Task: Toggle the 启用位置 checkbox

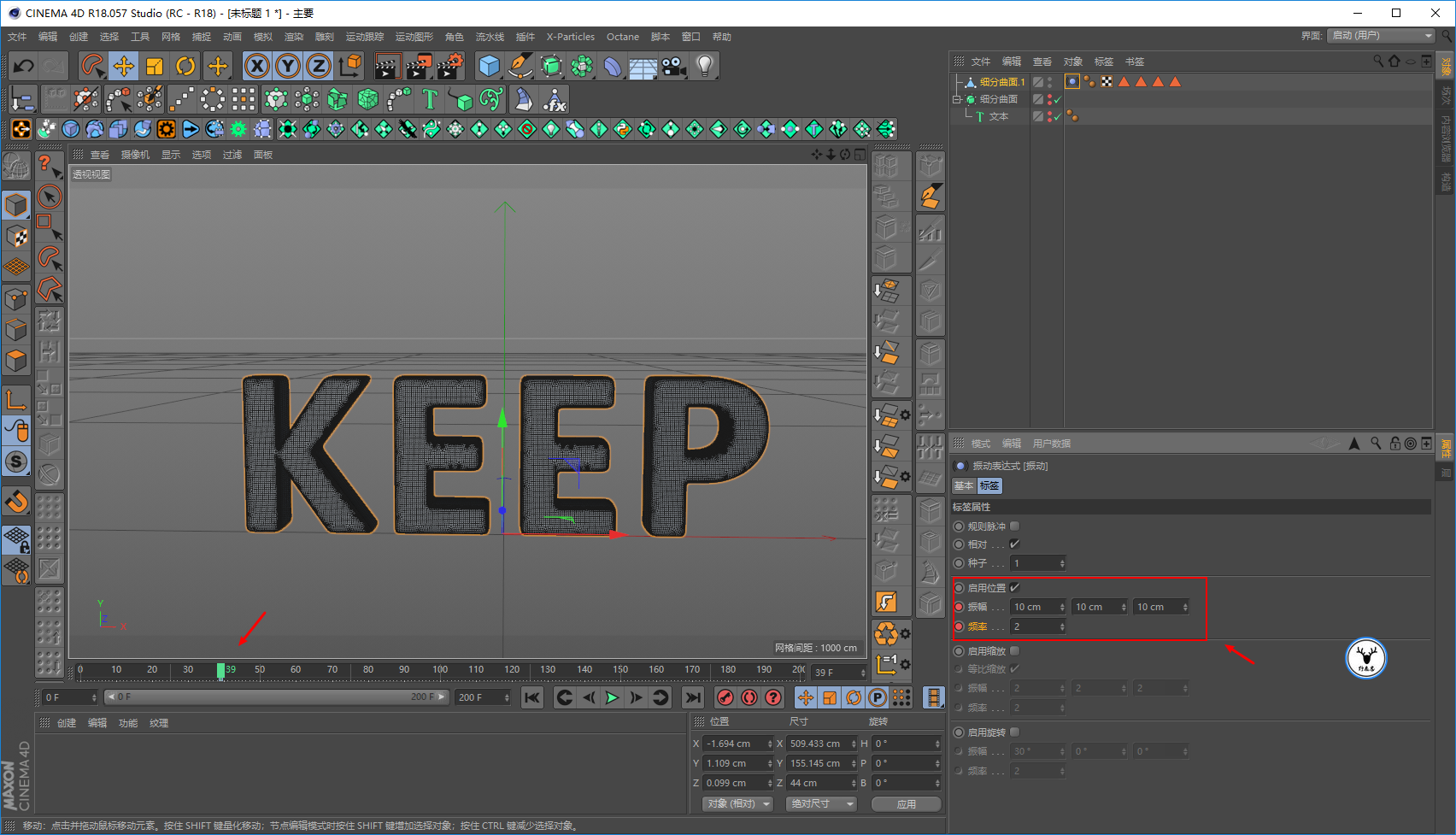Action: pos(1015,588)
